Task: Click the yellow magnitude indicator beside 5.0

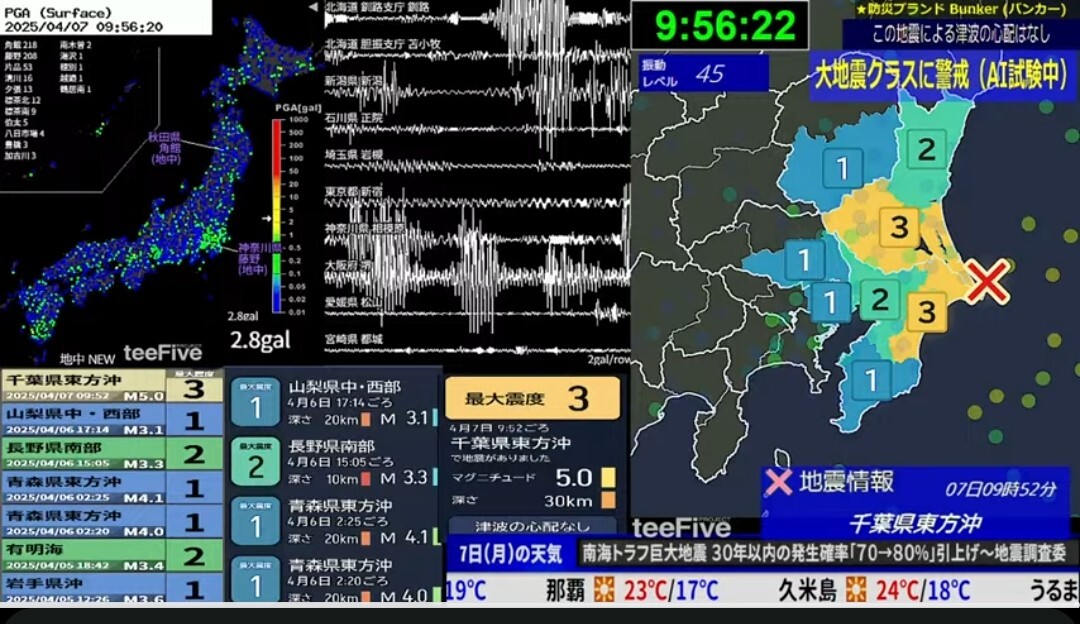Action: (x=608, y=478)
